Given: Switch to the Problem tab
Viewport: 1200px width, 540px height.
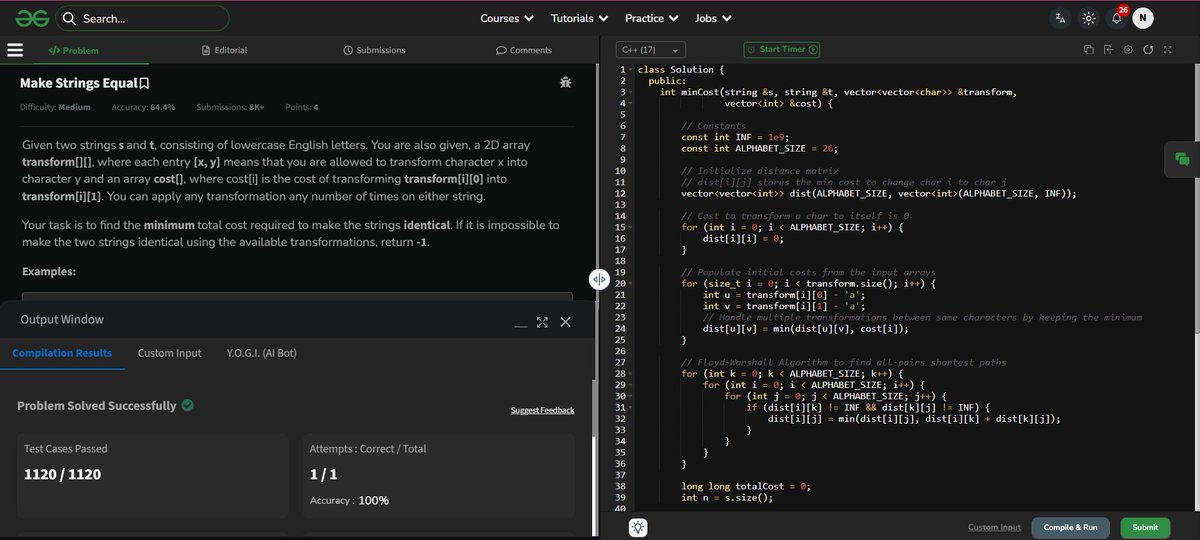Looking at the screenshot, I should point(73,50).
